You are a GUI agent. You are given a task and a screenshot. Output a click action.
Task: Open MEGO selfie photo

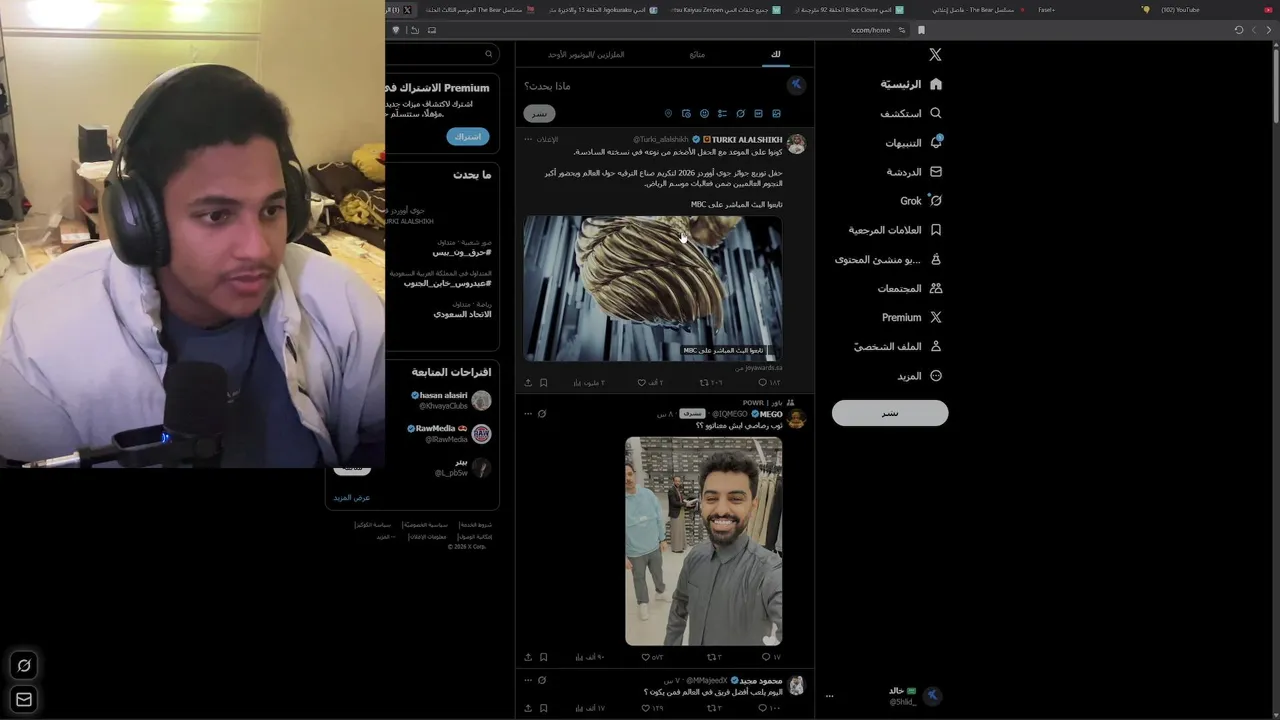point(703,541)
